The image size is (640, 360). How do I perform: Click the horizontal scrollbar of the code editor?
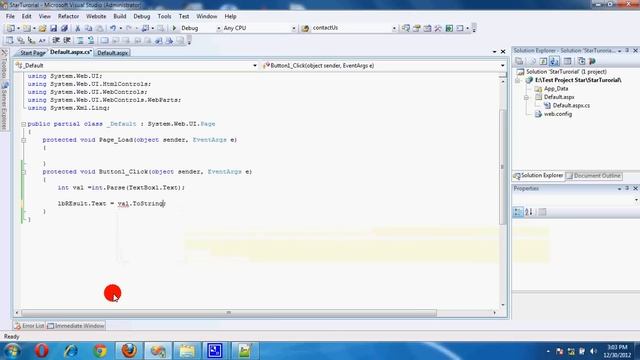click(229, 313)
